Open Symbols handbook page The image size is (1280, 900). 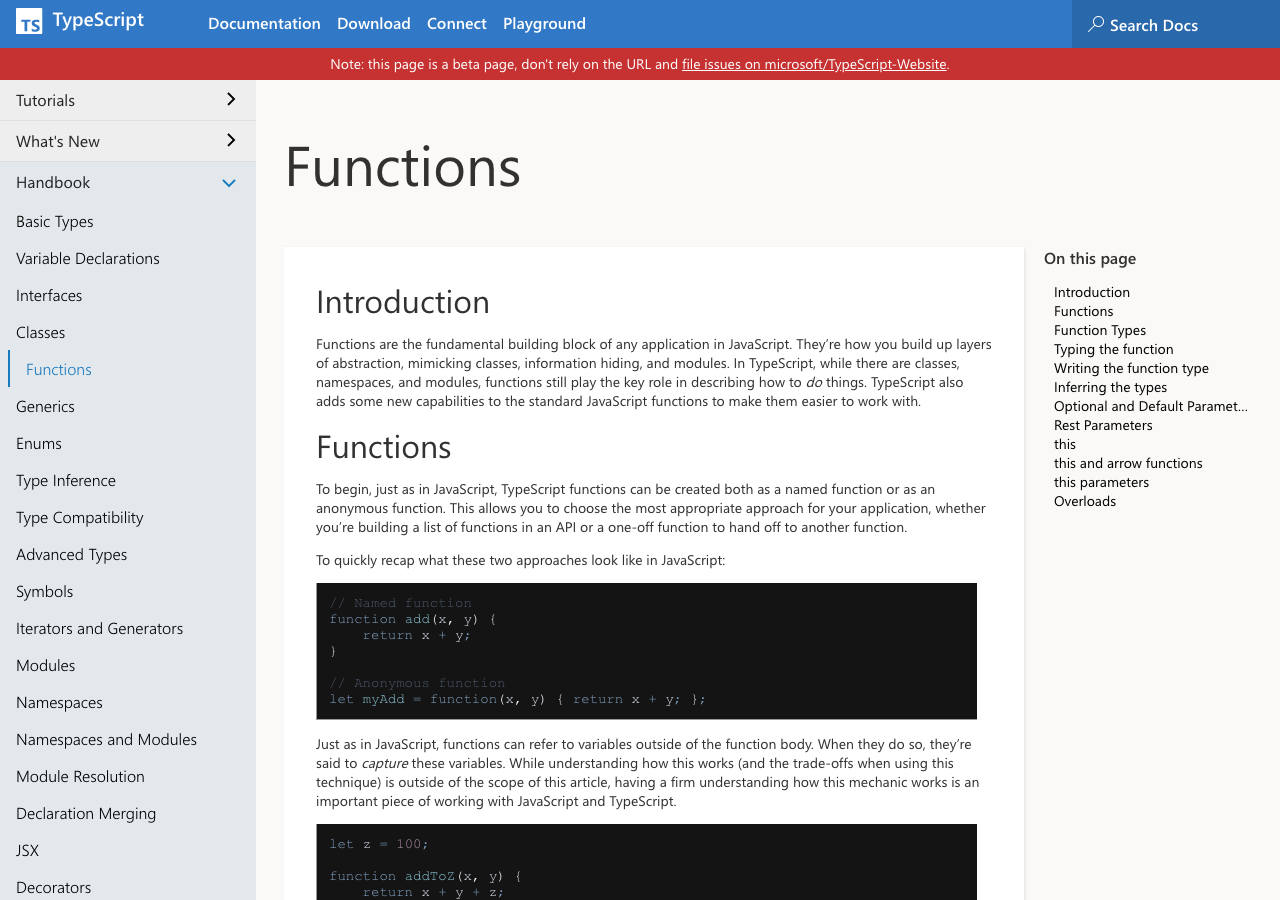point(45,591)
